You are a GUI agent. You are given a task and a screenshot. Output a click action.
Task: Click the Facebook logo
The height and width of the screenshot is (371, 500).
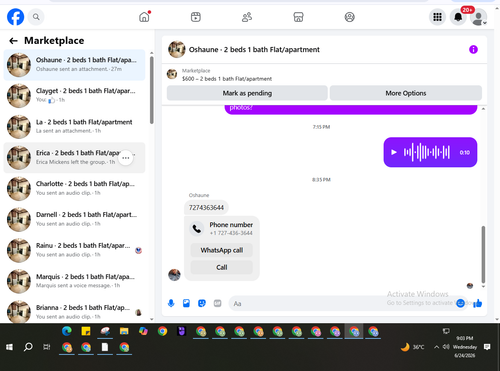[16, 17]
